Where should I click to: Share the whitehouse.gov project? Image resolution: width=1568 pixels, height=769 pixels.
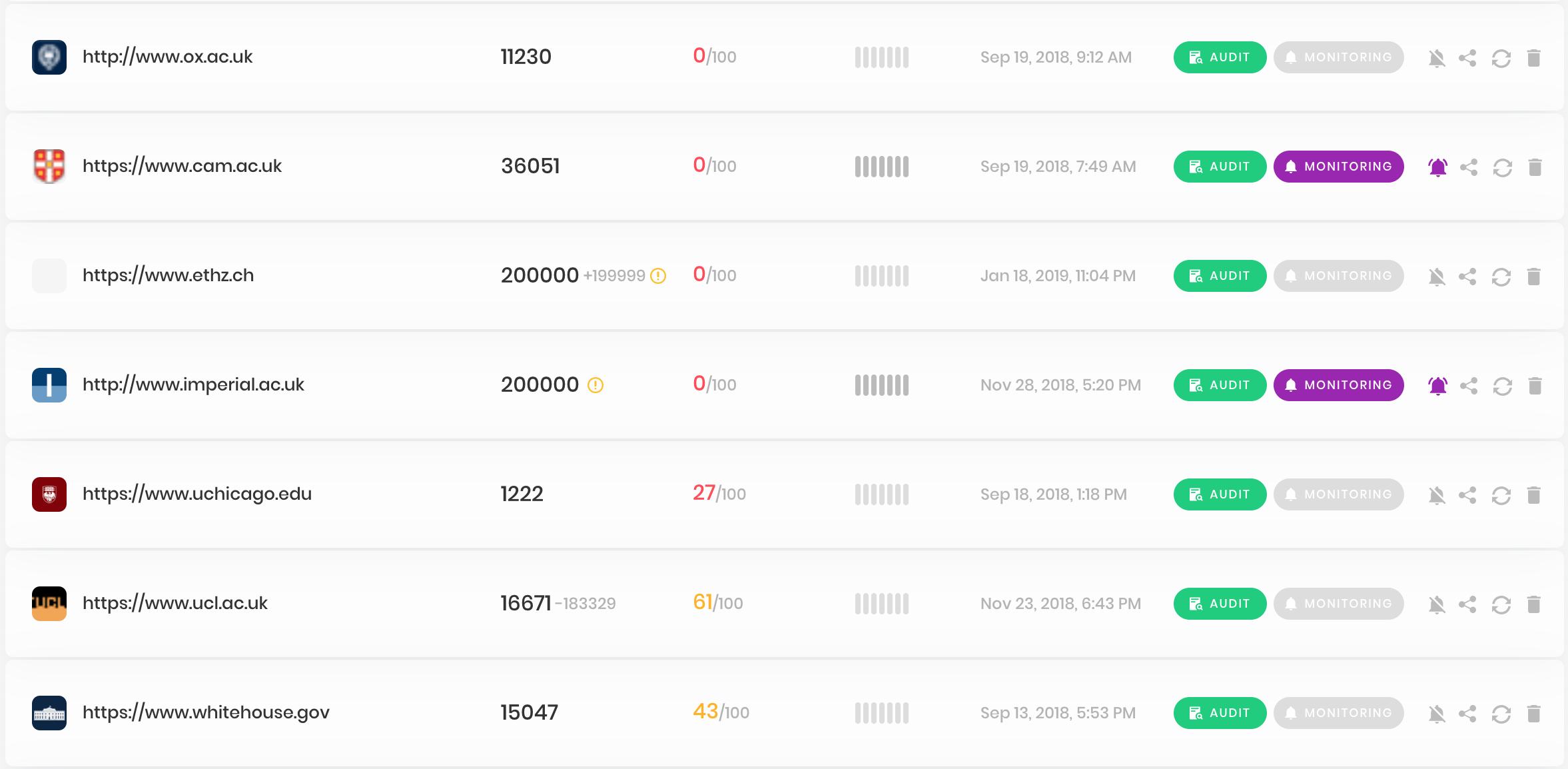[x=1467, y=714]
